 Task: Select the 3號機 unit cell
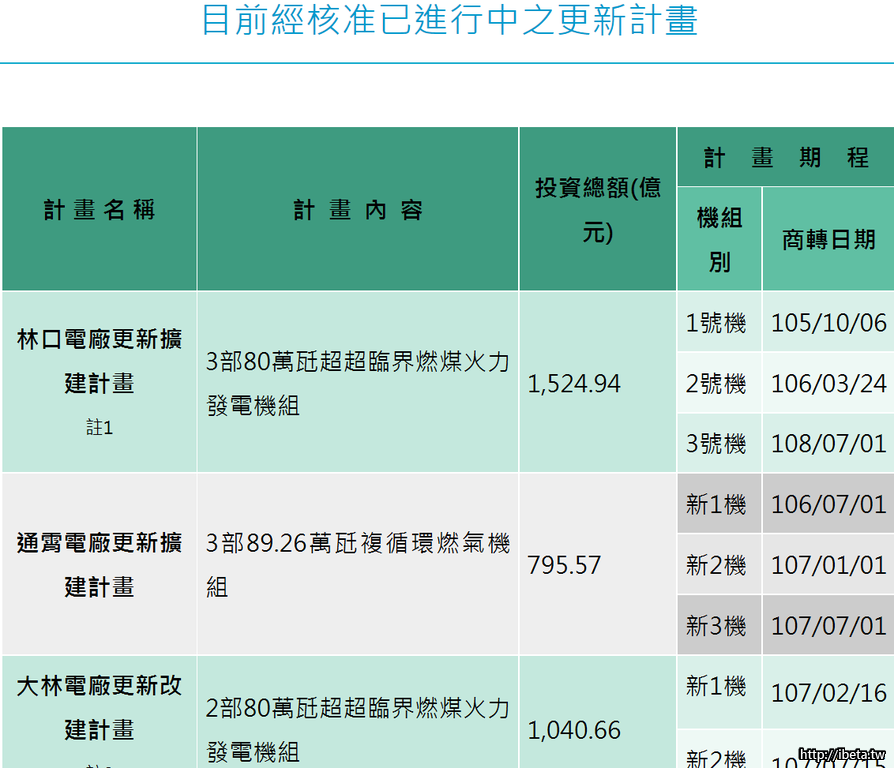pos(716,443)
